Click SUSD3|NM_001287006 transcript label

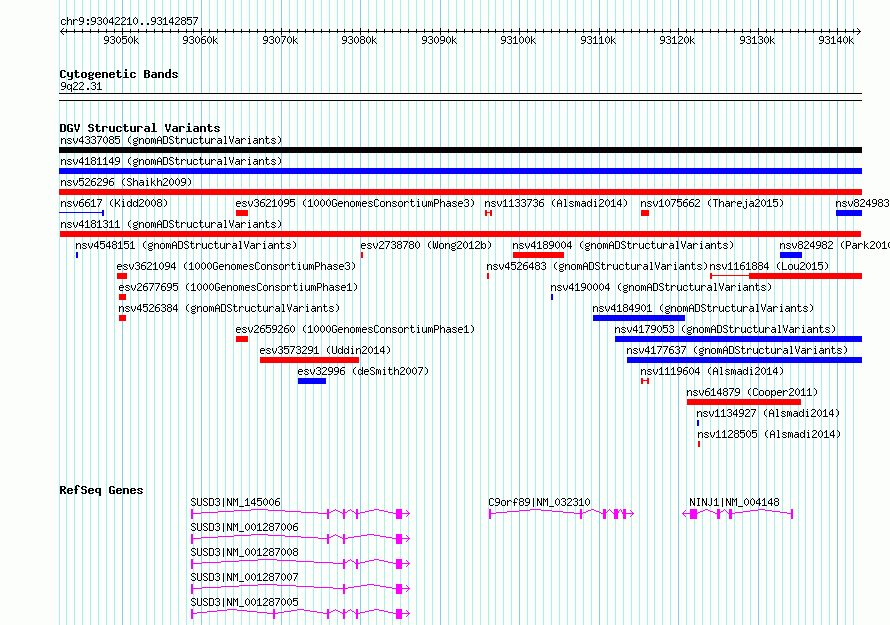(244, 527)
